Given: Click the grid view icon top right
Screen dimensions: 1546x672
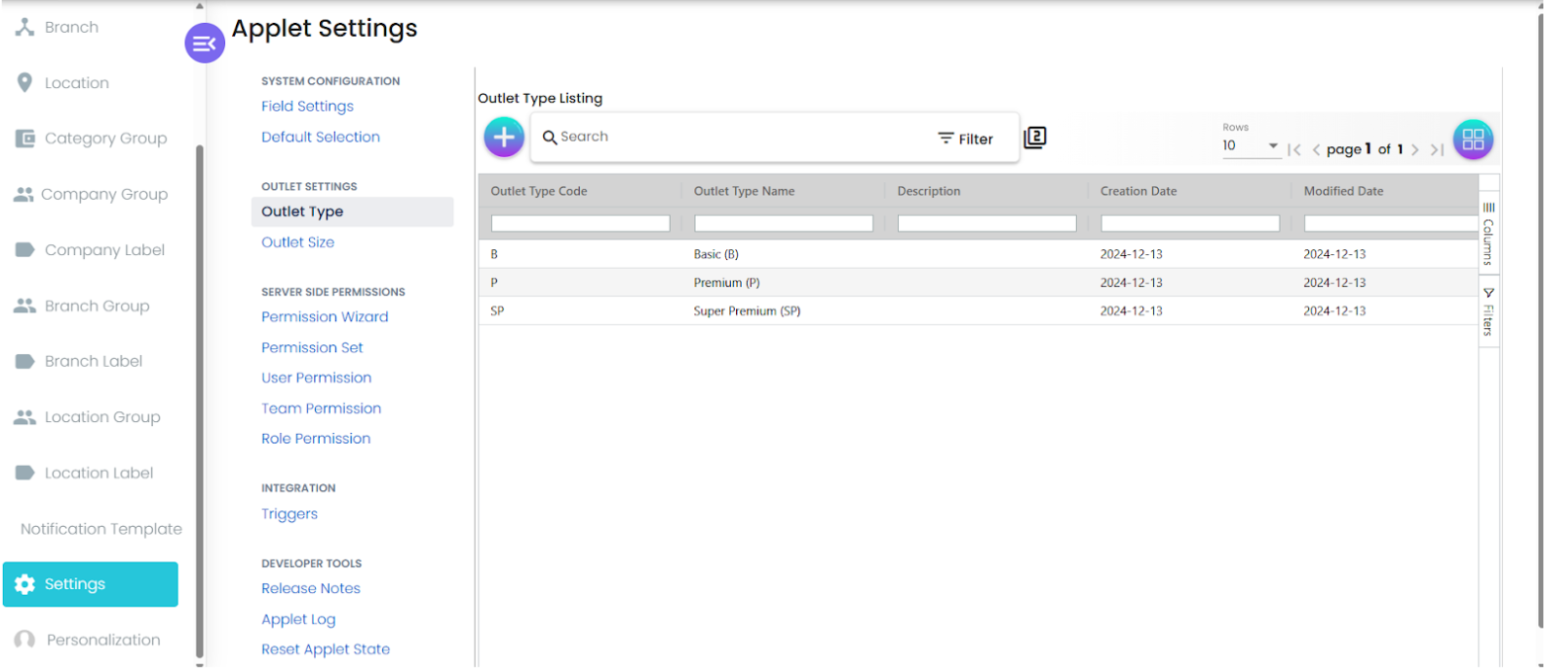Looking at the screenshot, I should (x=1472, y=140).
